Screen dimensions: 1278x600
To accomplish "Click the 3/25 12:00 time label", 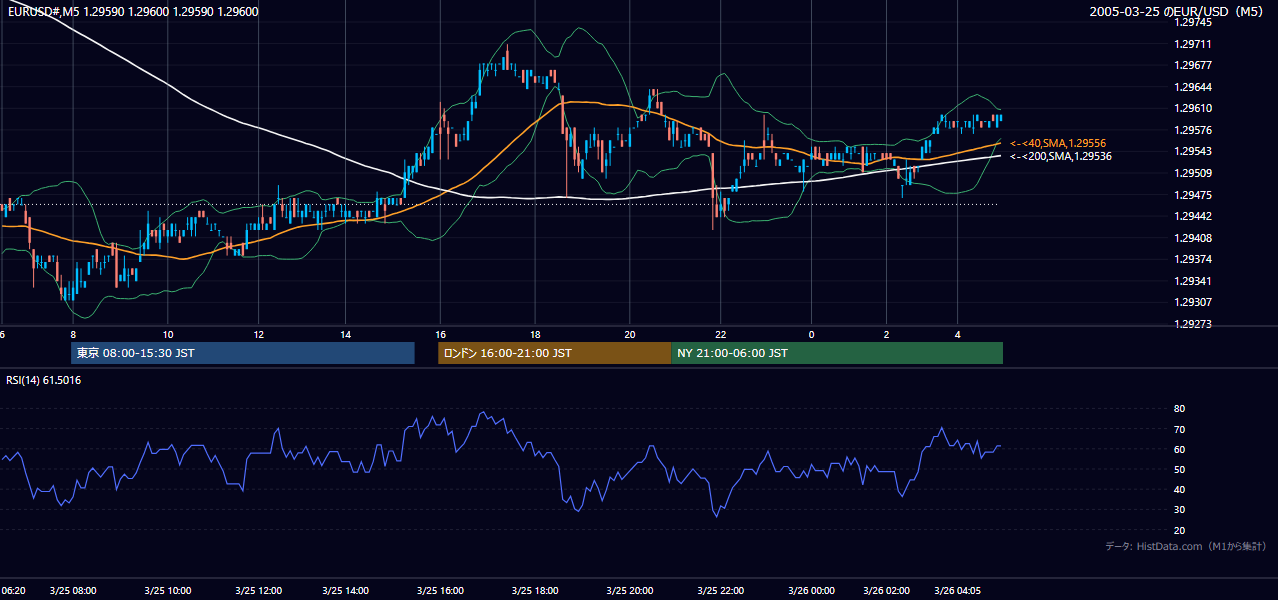I will 260,590.
